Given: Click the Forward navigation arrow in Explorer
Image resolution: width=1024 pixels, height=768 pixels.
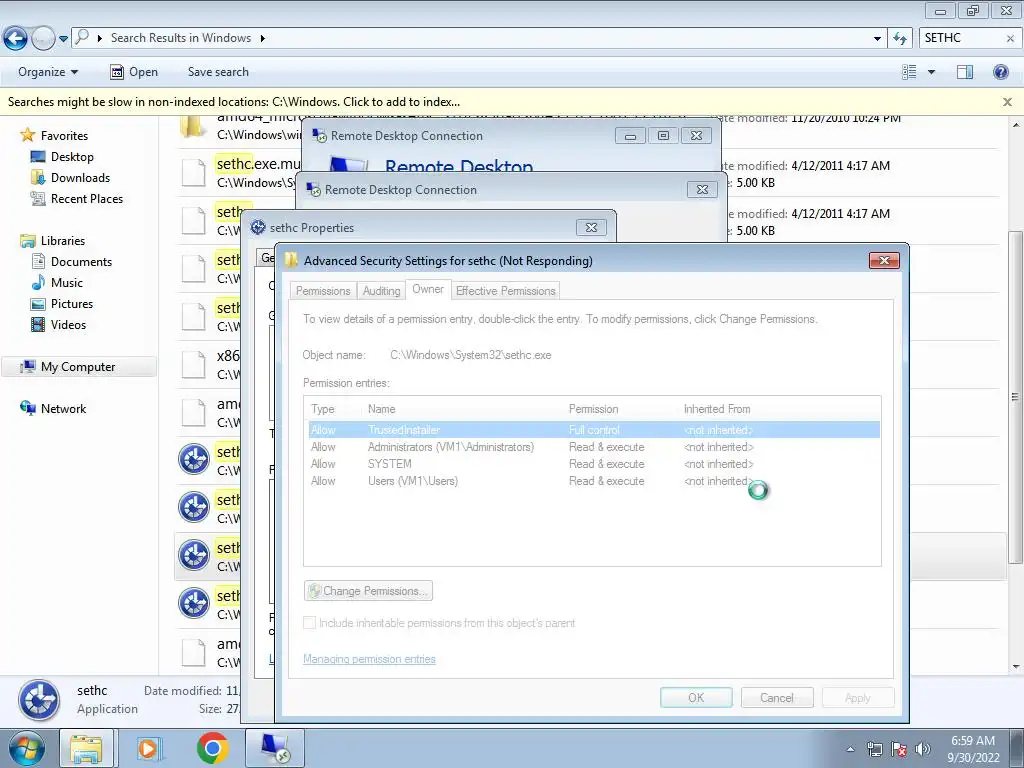Looking at the screenshot, I should (43, 38).
